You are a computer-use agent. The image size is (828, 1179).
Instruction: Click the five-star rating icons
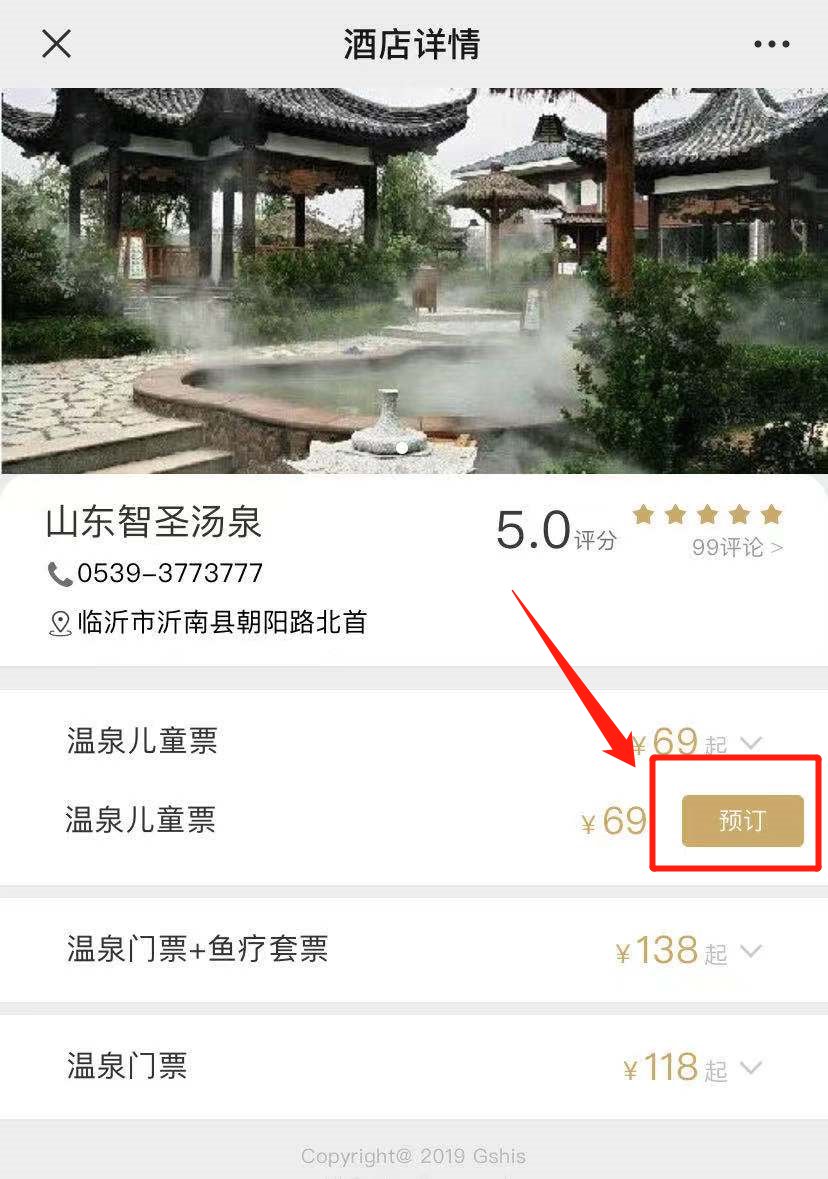(x=708, y=514)
